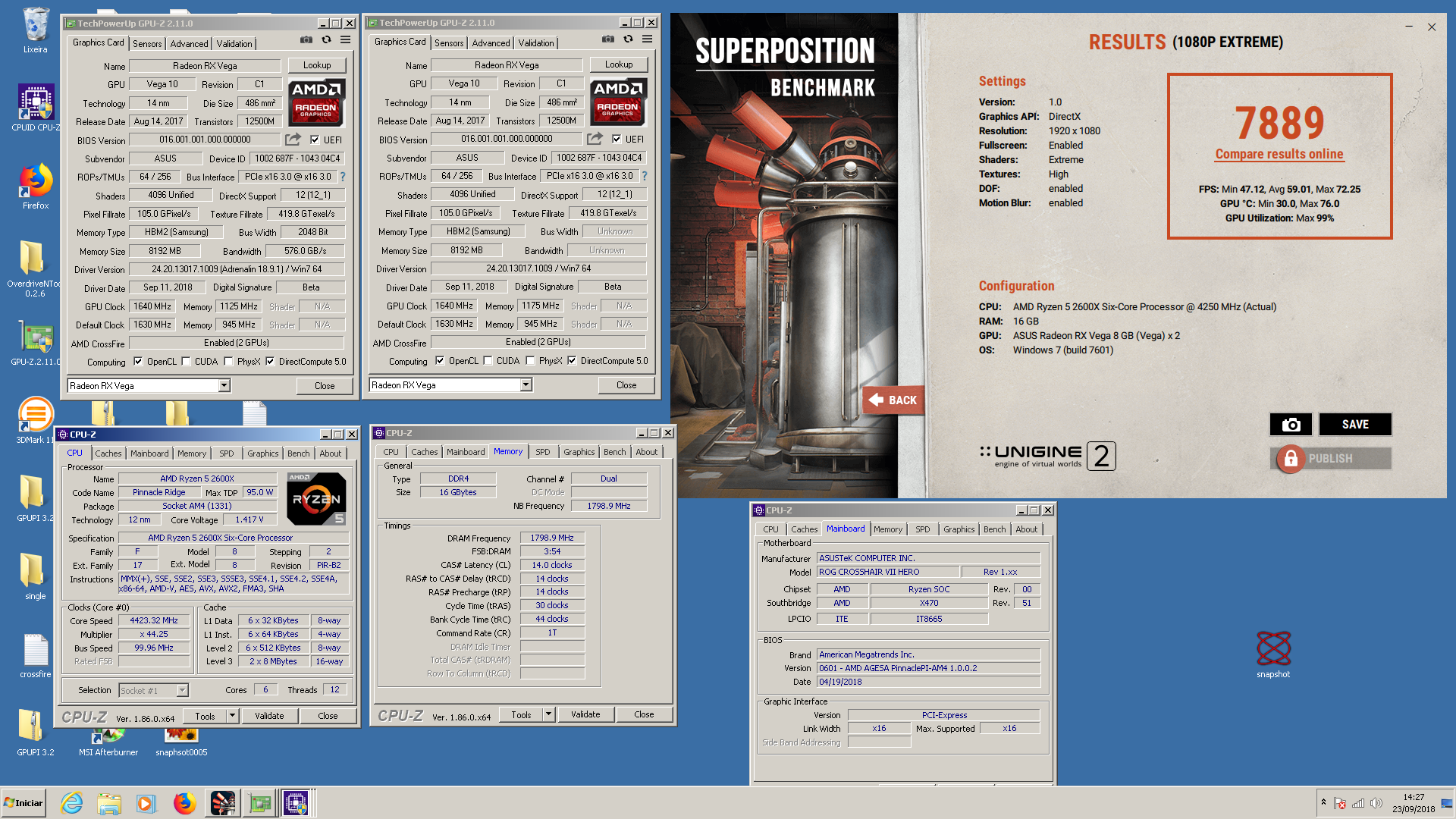Image resolution: width=1456 pixels, height=819 pixels.
Task: Click the BIOS share icon in right GPU-Z
Action: (595, 139)
